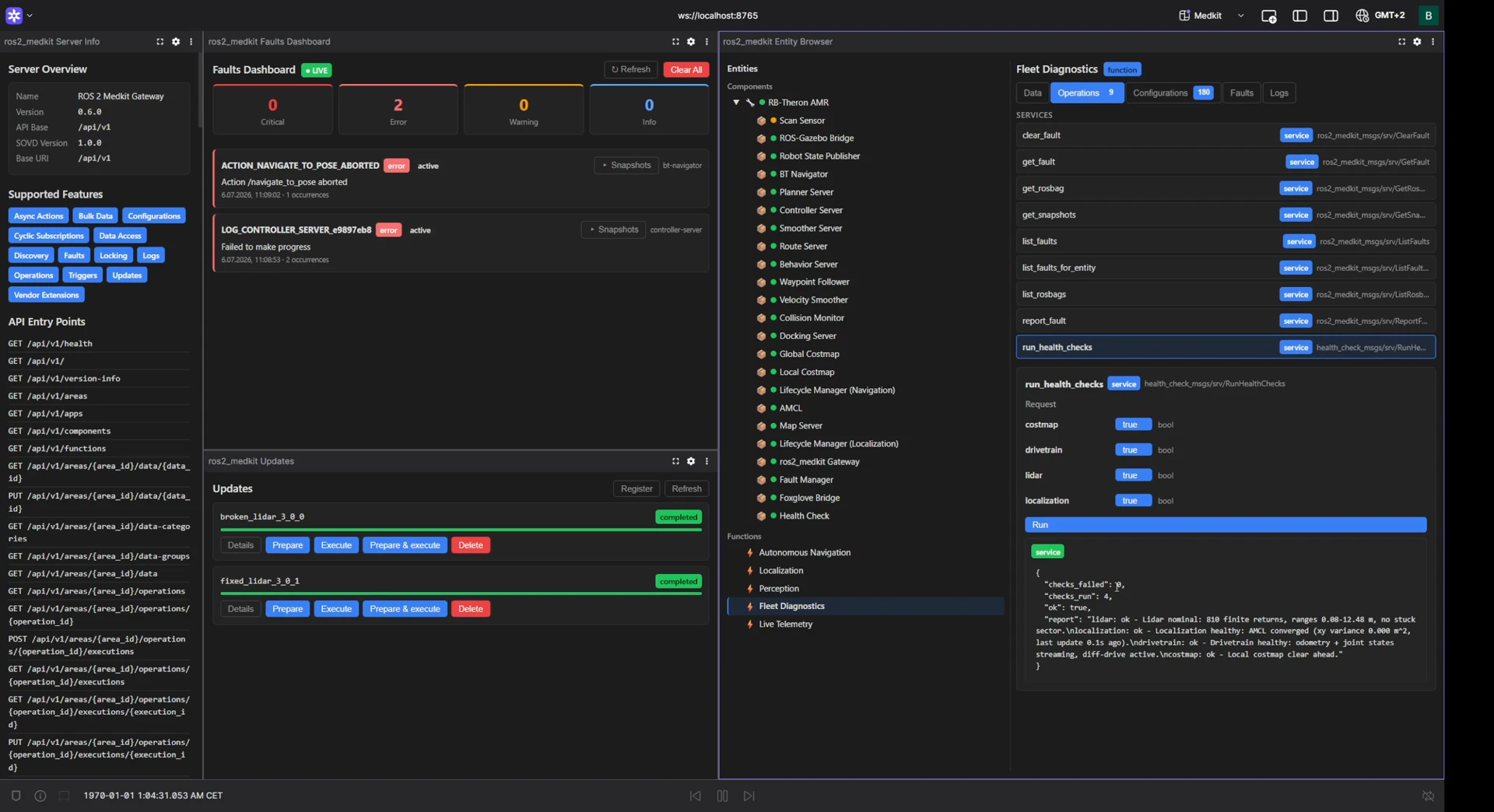Click the add panel icon in top bar

pos(1268,16)
